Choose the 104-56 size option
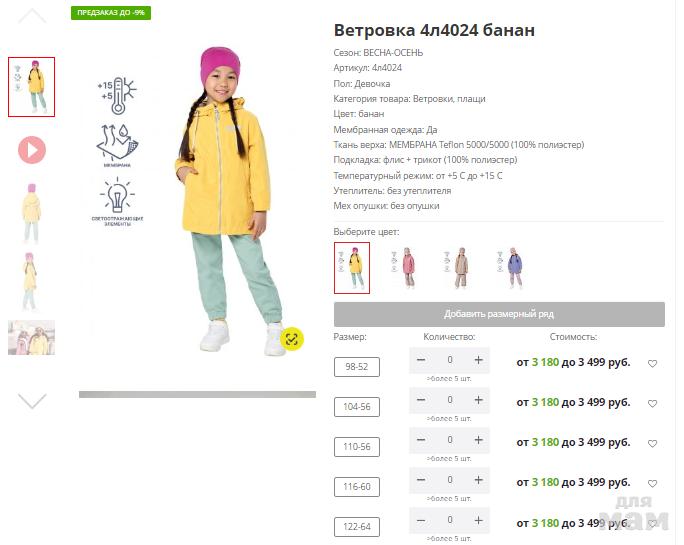The height and width of the screenshot is (545, 684). pyautogui.click(x=357, y=407)
